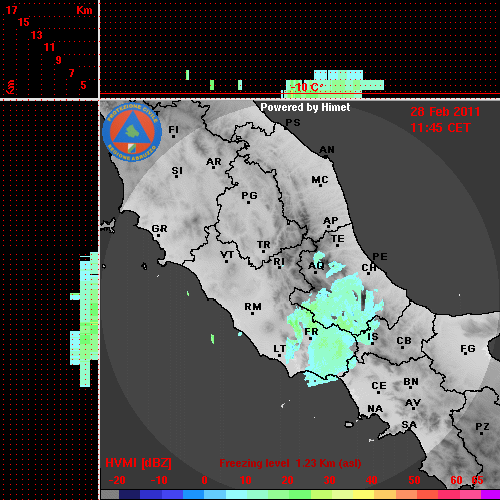Pick the yellow 40 dBZ color swatch

(x=363, y=495)
